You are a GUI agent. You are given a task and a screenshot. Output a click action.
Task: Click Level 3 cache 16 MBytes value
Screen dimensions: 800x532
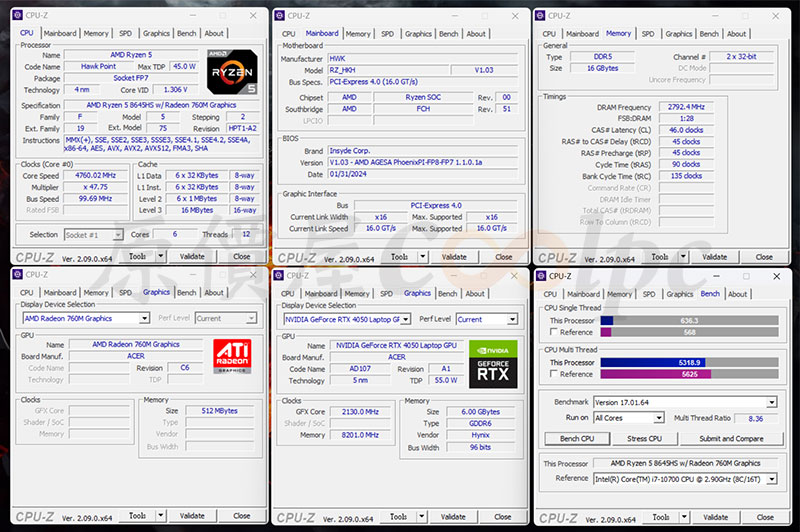(x=196, y=210)
